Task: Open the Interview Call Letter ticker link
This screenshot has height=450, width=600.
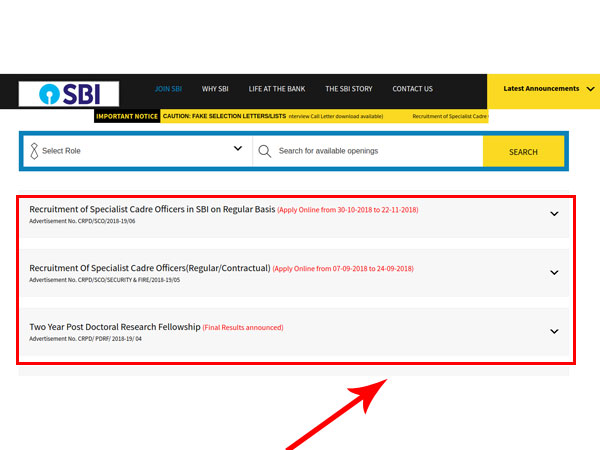Action: coord(336,116)
